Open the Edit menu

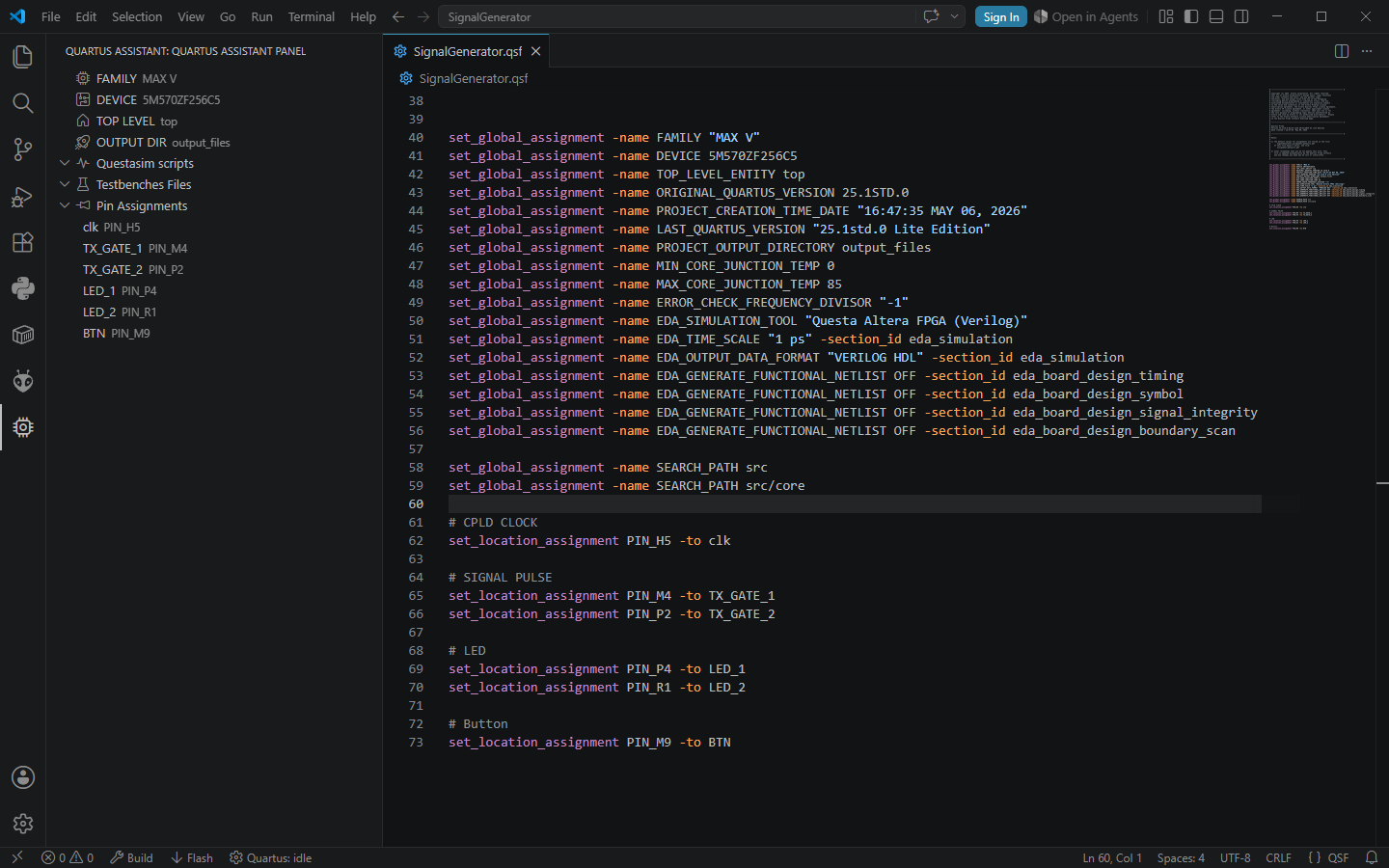coord(86,16)
